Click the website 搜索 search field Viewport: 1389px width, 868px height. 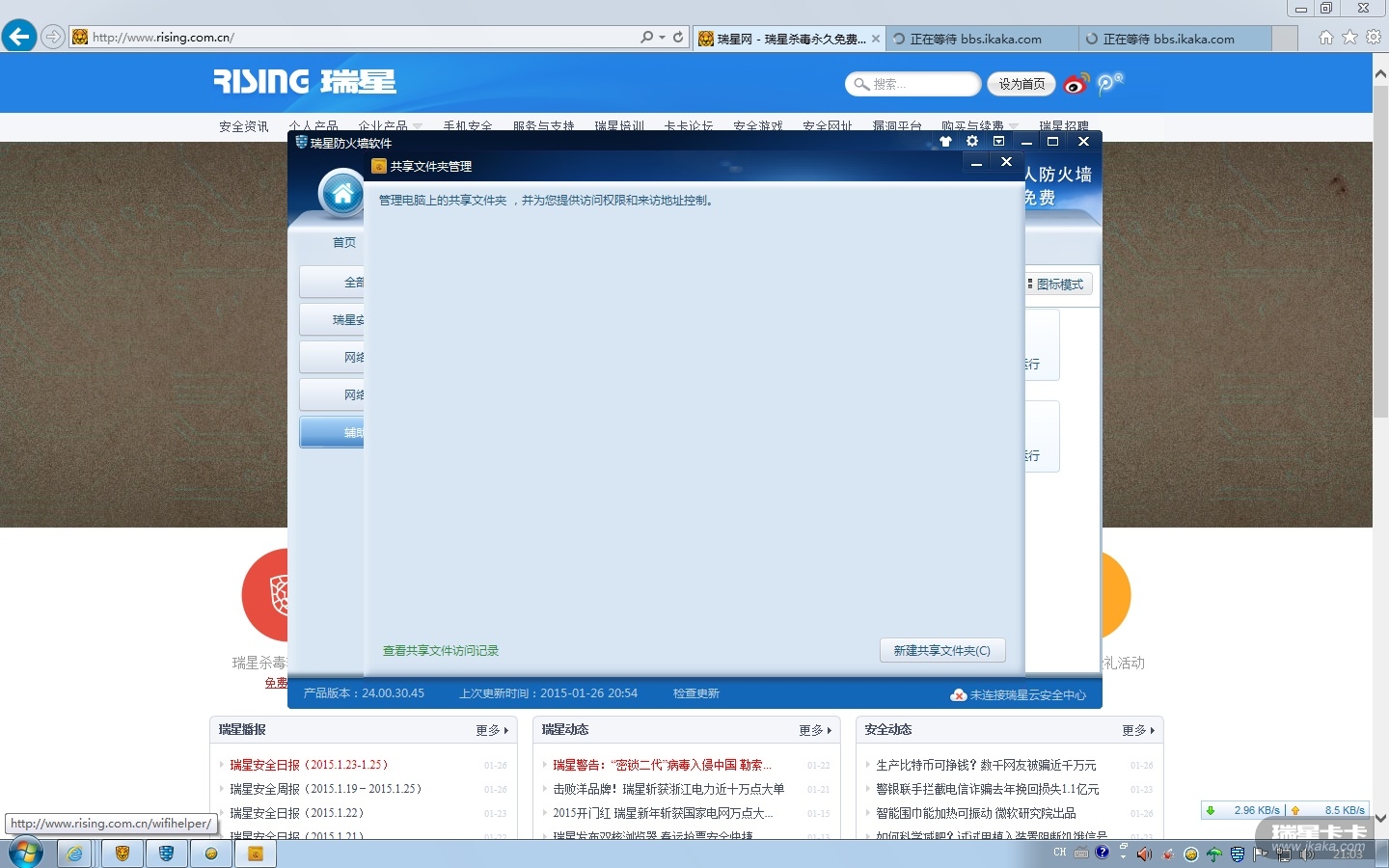(912, 84)
